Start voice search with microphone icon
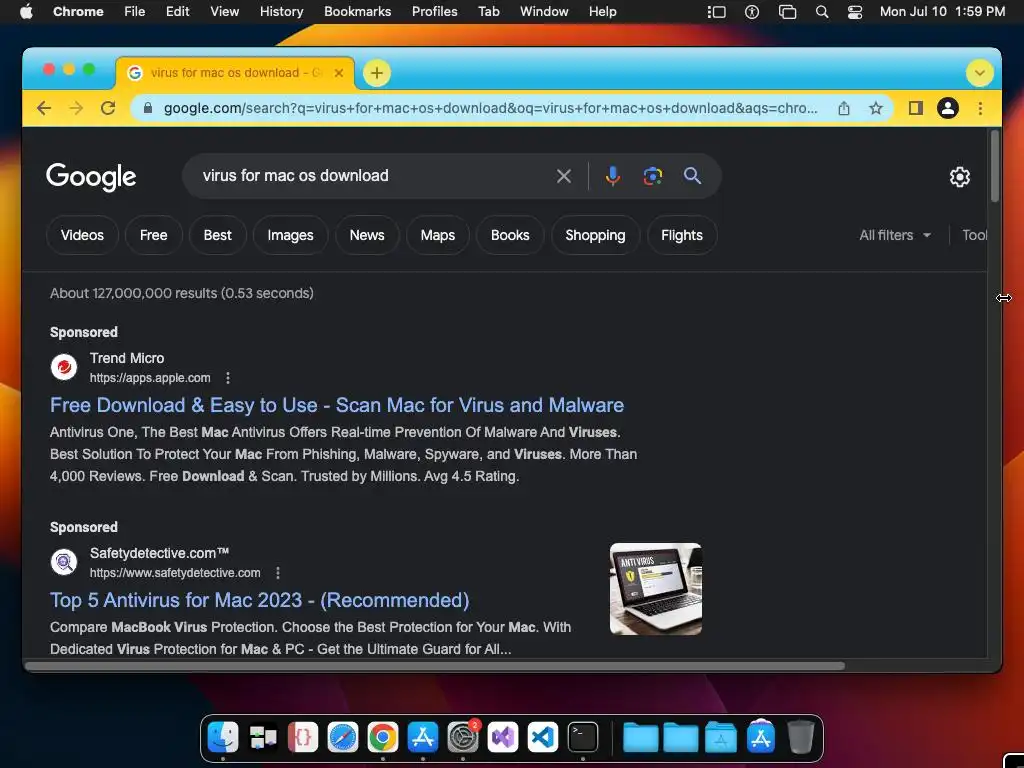The width and height of the screenshot is (1024, 768). 613,176
